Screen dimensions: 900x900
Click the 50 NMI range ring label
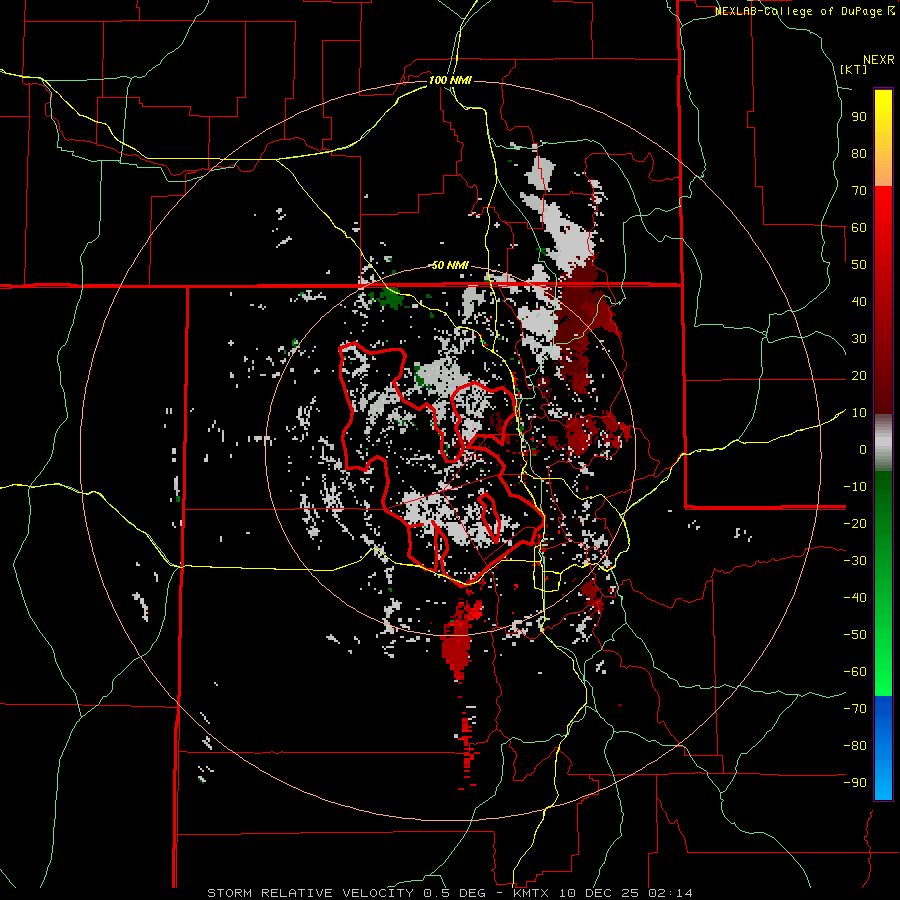click(450, 265)
